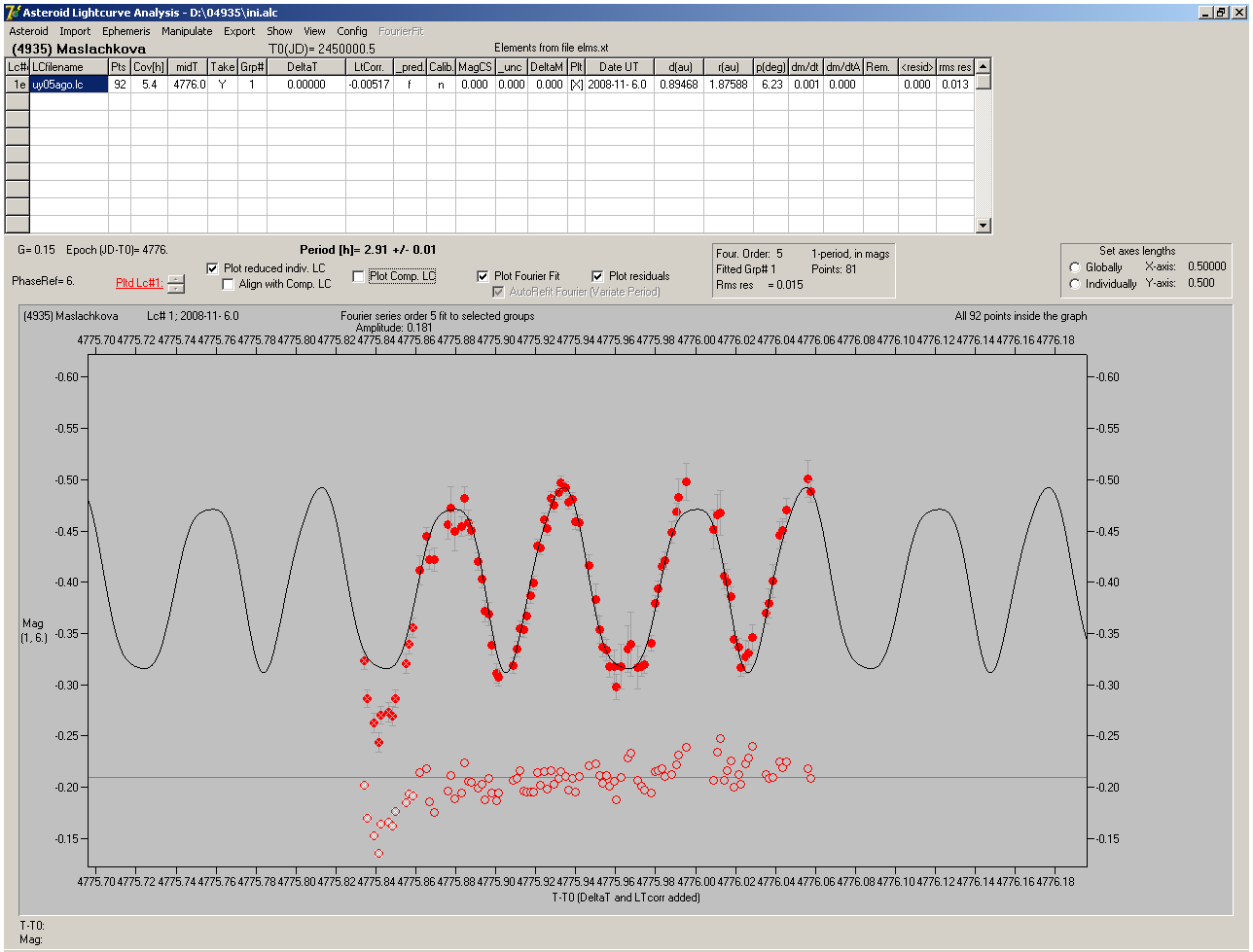This screenshot has width=1253, height=952.
Task: Open the Config menu
Action: pyautogui.click(x=352, y=31)
